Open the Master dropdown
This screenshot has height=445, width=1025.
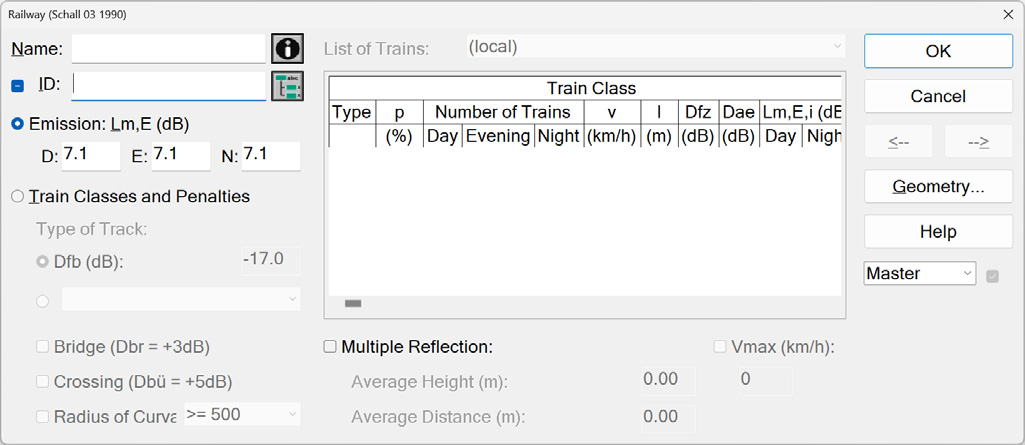920,273
